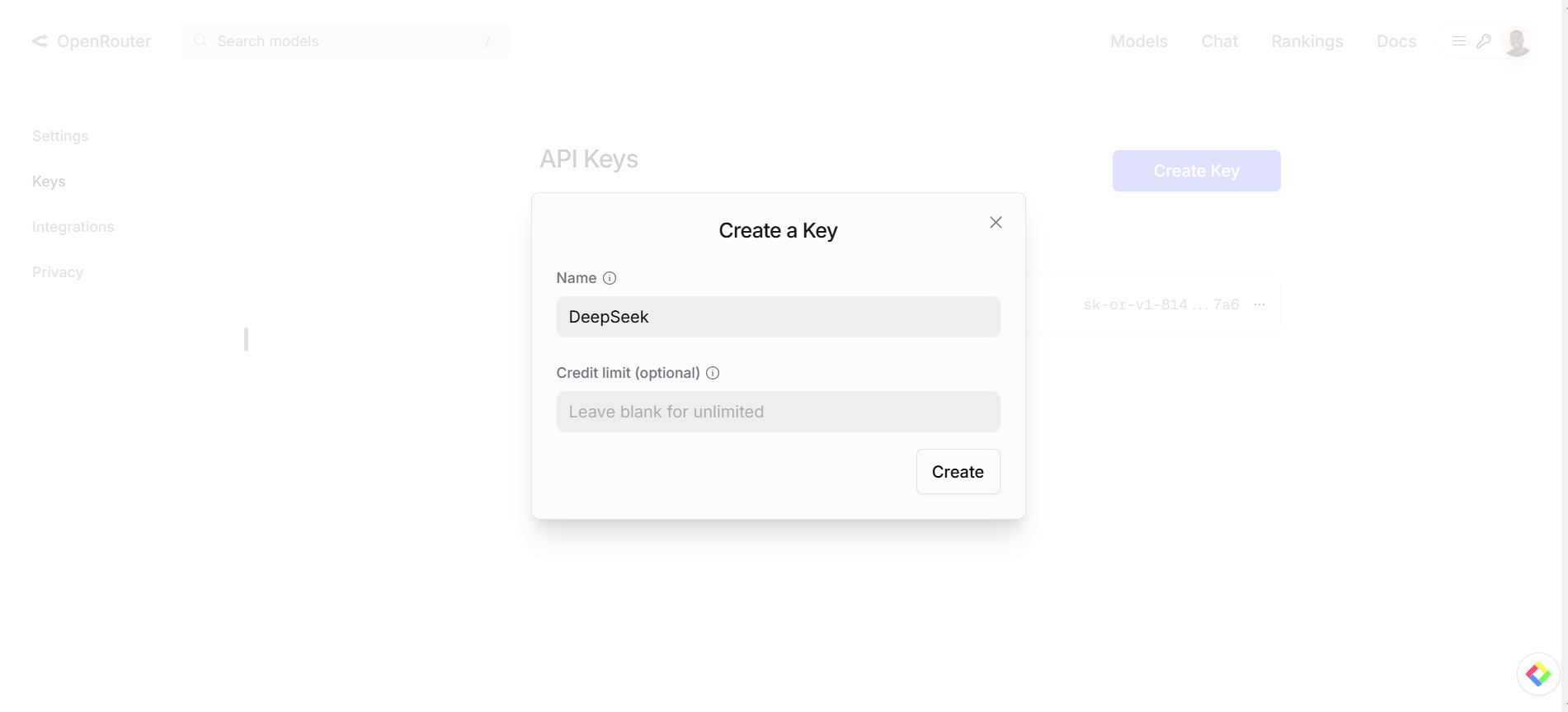Open the hamburger menu icon in header
1568x712 pixels.
click(x=1459, y=41)
